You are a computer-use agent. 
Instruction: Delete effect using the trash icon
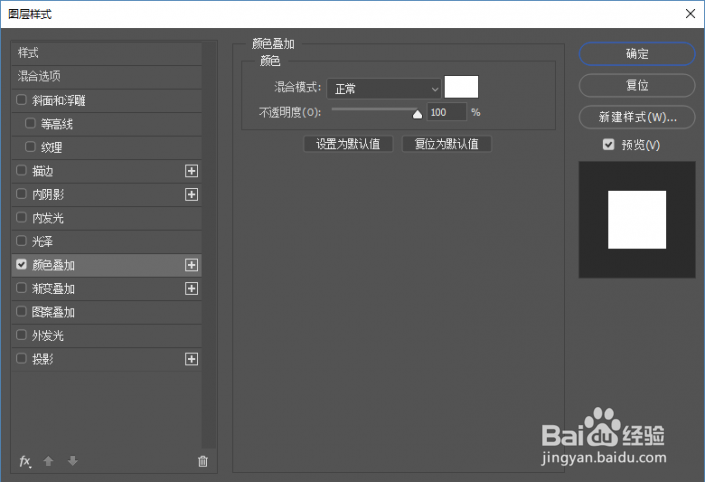pos(203,461)
